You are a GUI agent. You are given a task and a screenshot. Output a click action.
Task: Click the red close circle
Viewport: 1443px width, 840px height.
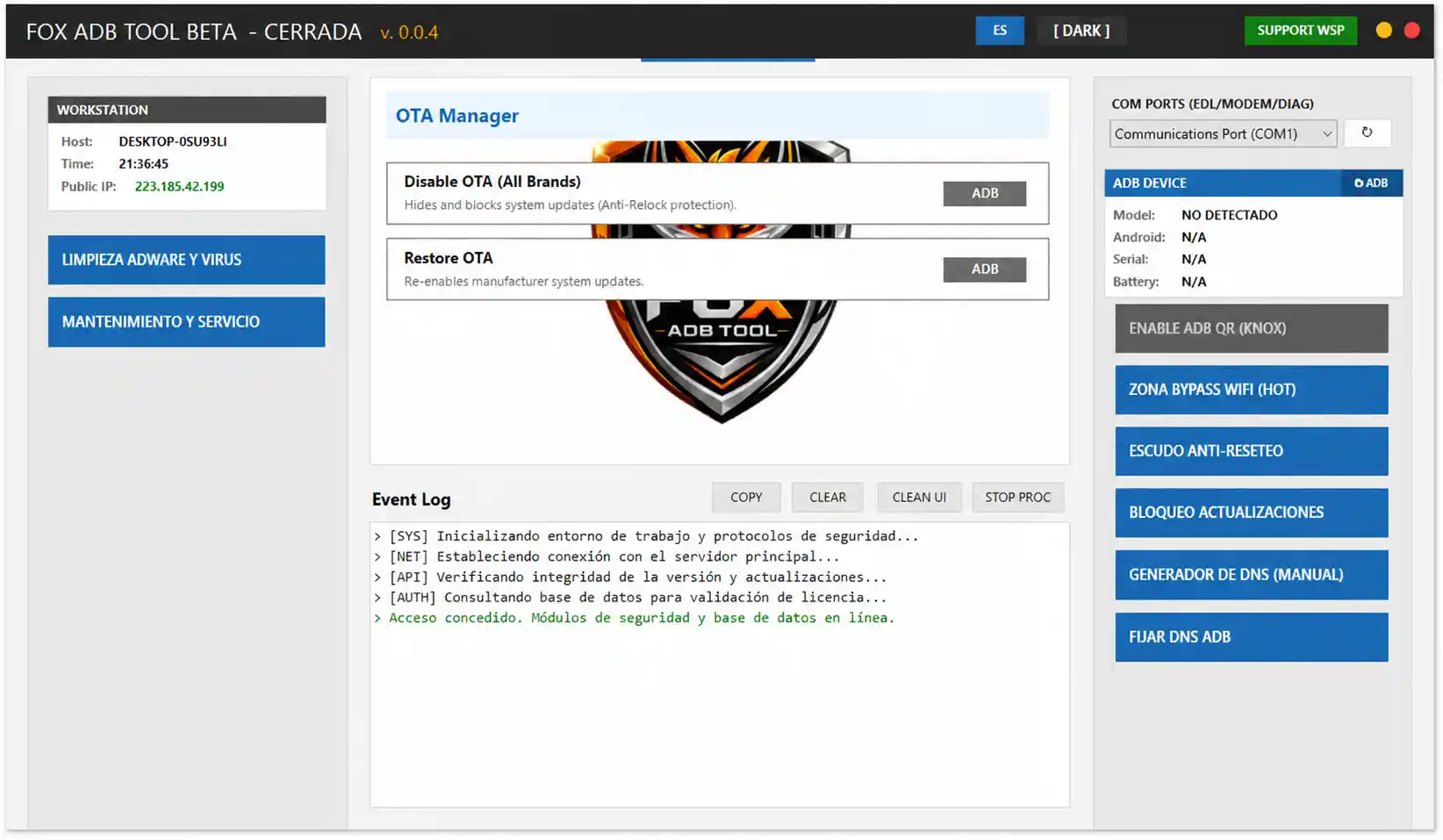(1412, 30)
